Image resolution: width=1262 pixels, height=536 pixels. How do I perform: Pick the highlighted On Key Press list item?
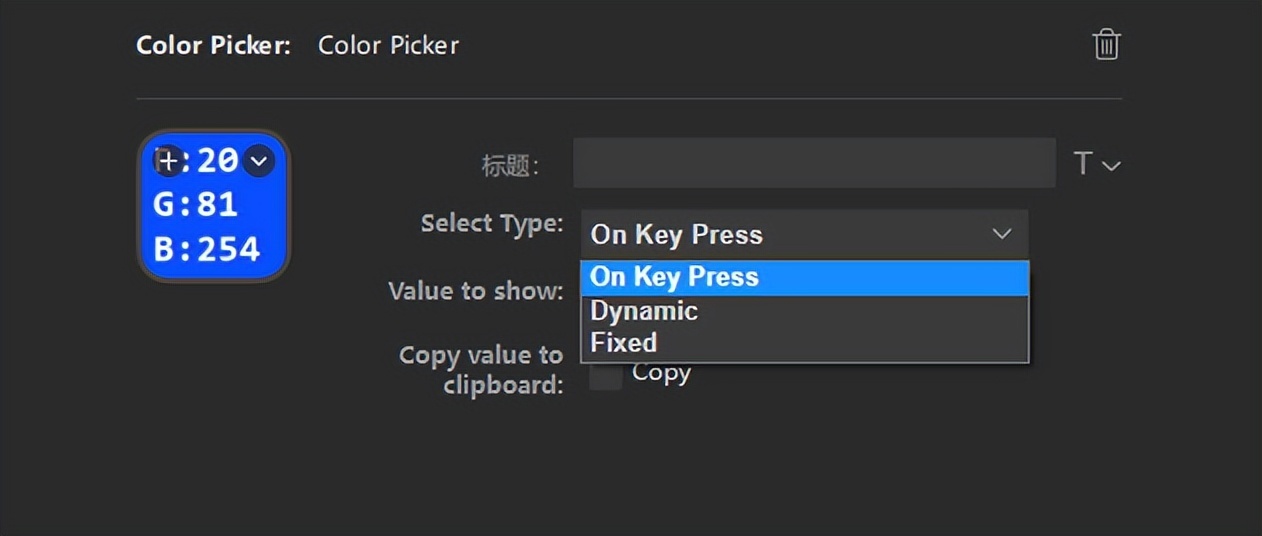point(675,277)
